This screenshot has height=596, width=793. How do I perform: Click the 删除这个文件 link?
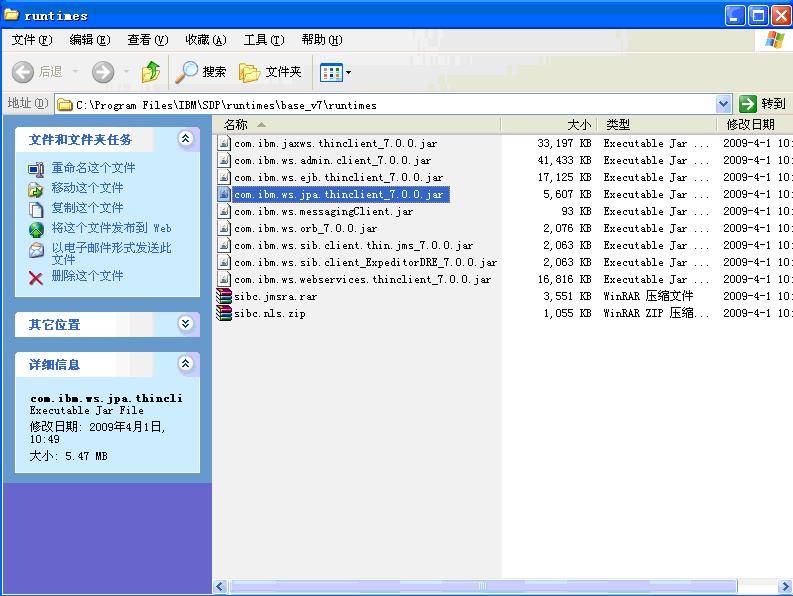87,276
